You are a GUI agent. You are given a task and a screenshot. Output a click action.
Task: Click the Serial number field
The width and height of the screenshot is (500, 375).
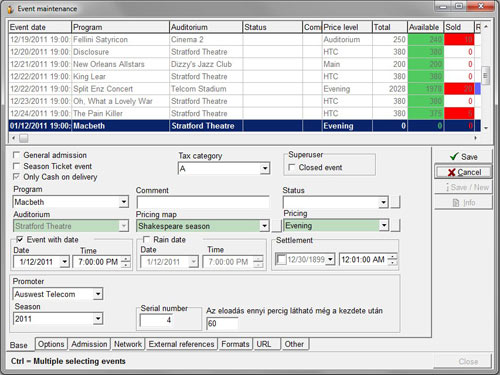[x=156, y=320]
